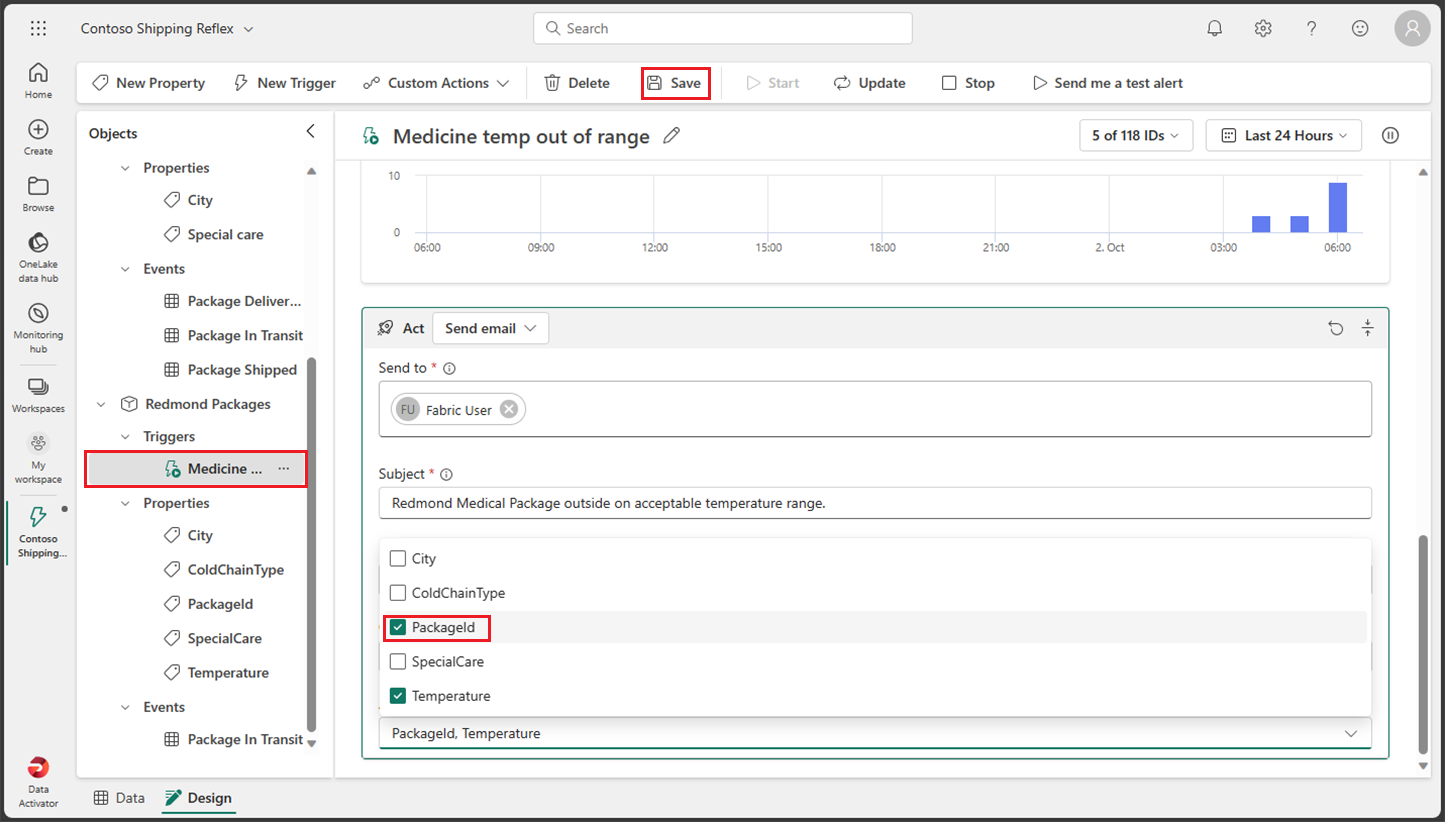Click the main panel vertical scrollbar
Screen dimensions: 1445x822
(1423, 645)
